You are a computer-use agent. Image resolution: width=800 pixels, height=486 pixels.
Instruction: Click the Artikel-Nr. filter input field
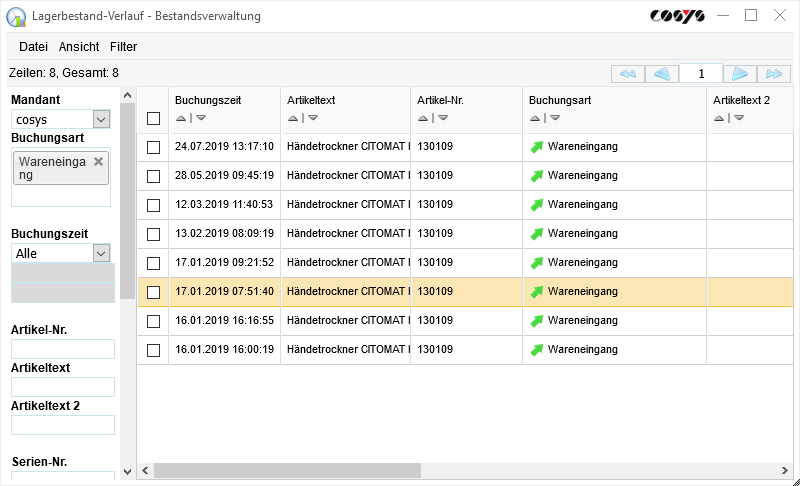[63, 349]
